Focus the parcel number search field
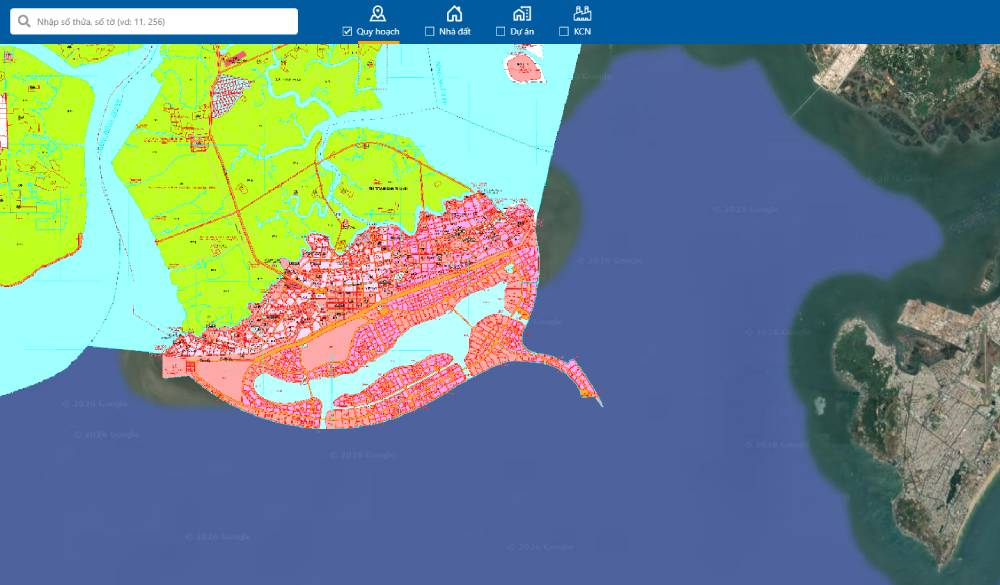The width and height of the screenshot is (1000, 585). [160, 21]
